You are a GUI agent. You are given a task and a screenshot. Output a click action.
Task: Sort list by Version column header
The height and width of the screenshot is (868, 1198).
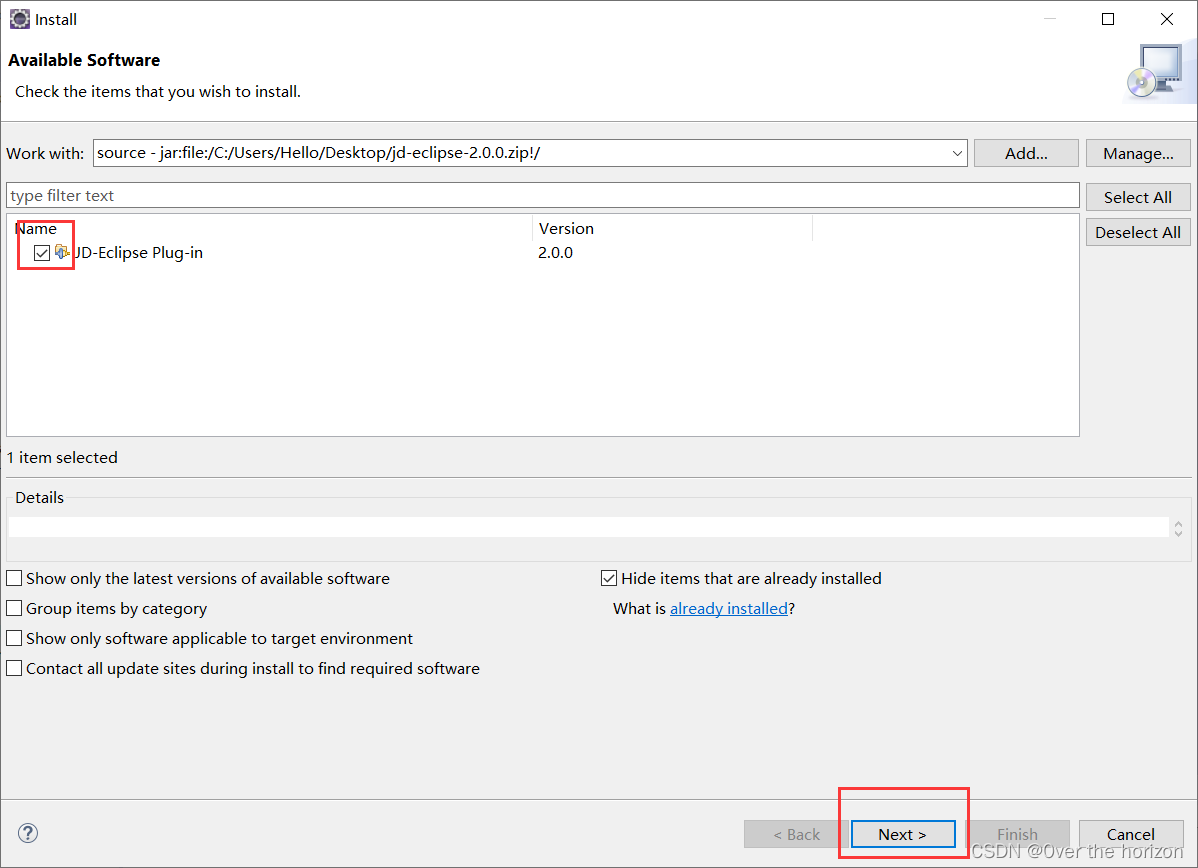point(672,228)
